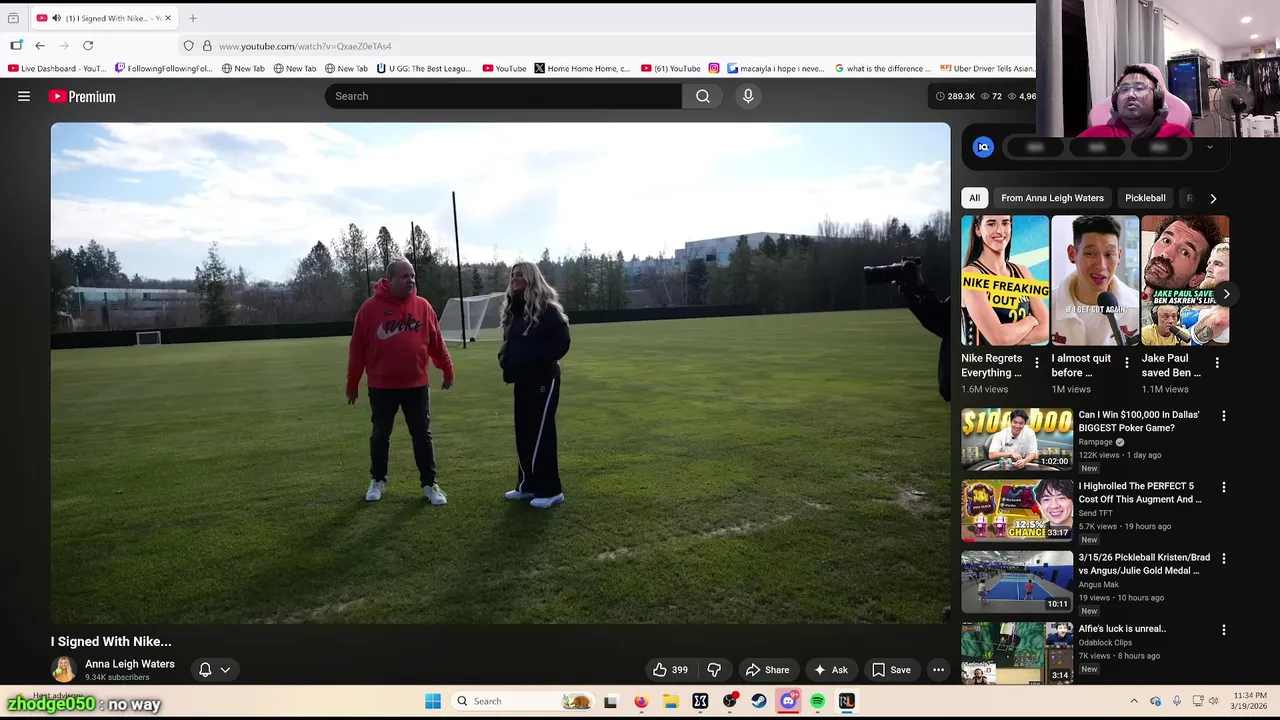Open options for Alfie's luck video
The image size is (1280, 720).
click(x=1223, y=630)
